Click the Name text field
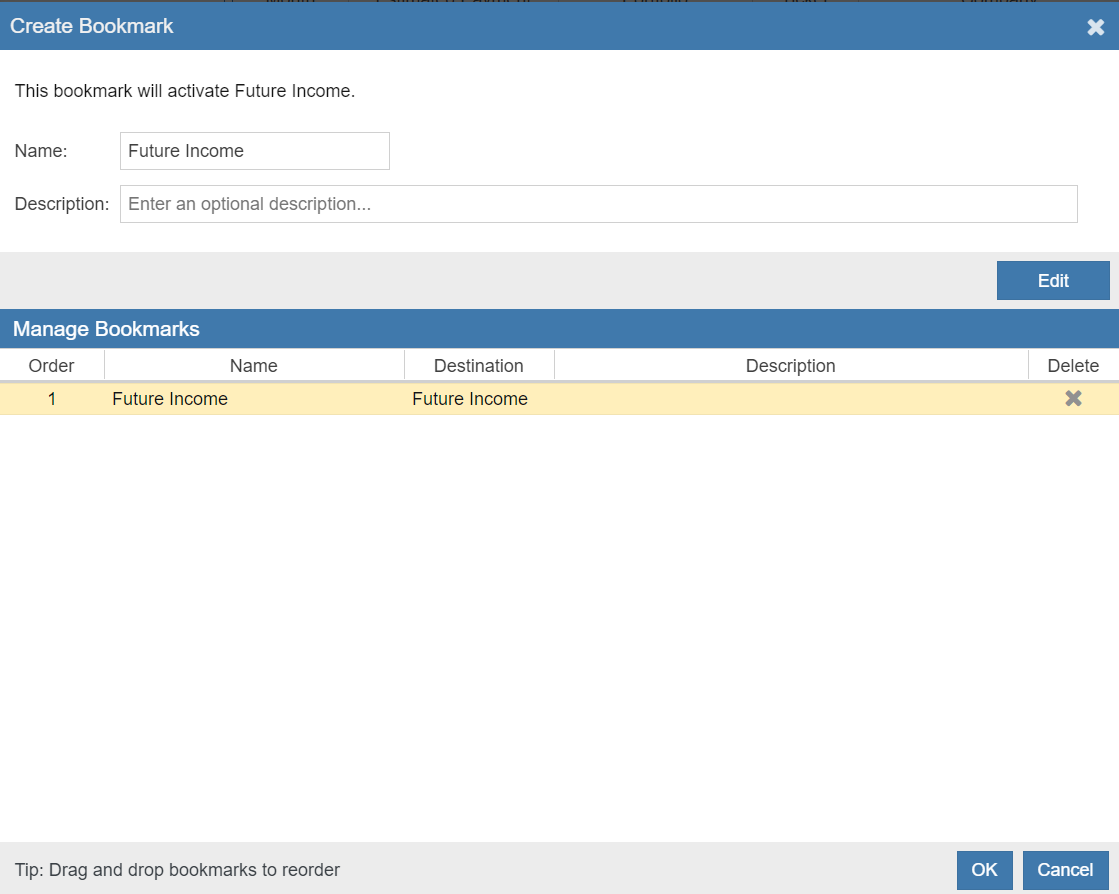Screen dimensions: 1119x894 click(254, 151)
